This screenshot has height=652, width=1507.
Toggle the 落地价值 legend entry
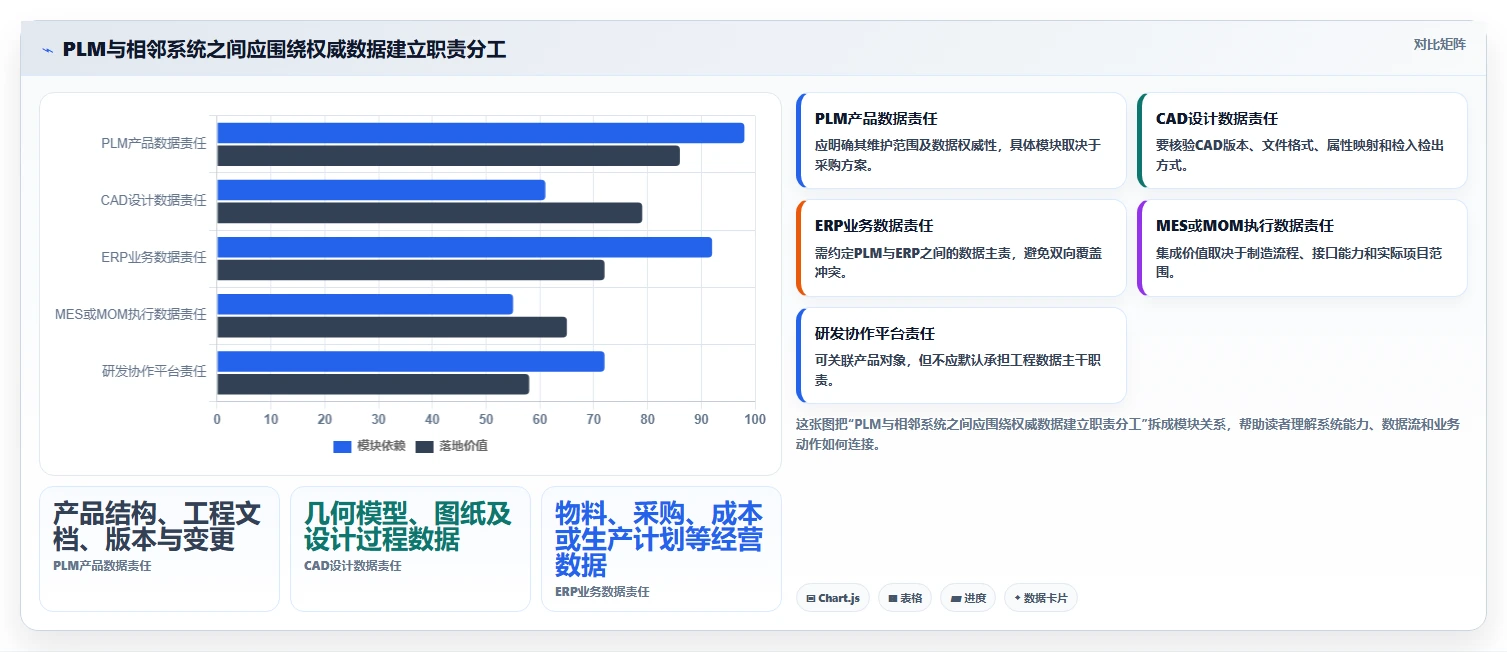click(452, 446)
